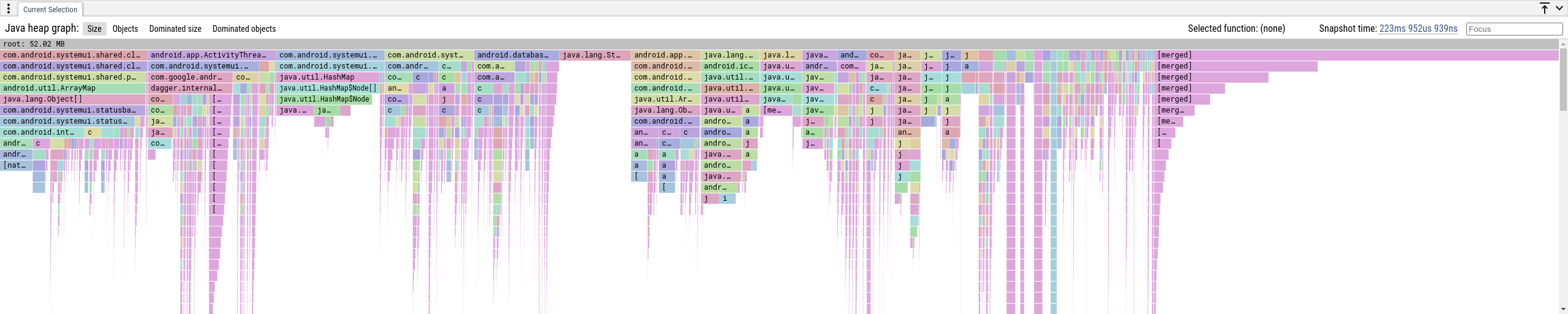The height and width of the screenshot is (314, 1568).
Task: Open the three-dot panel menu
Action: point(9,9)
